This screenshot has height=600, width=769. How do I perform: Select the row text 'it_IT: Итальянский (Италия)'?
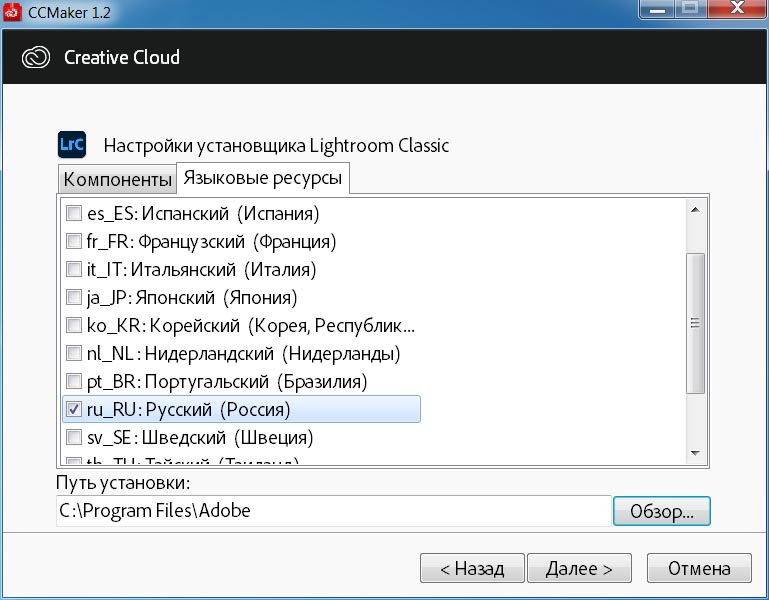202,269
